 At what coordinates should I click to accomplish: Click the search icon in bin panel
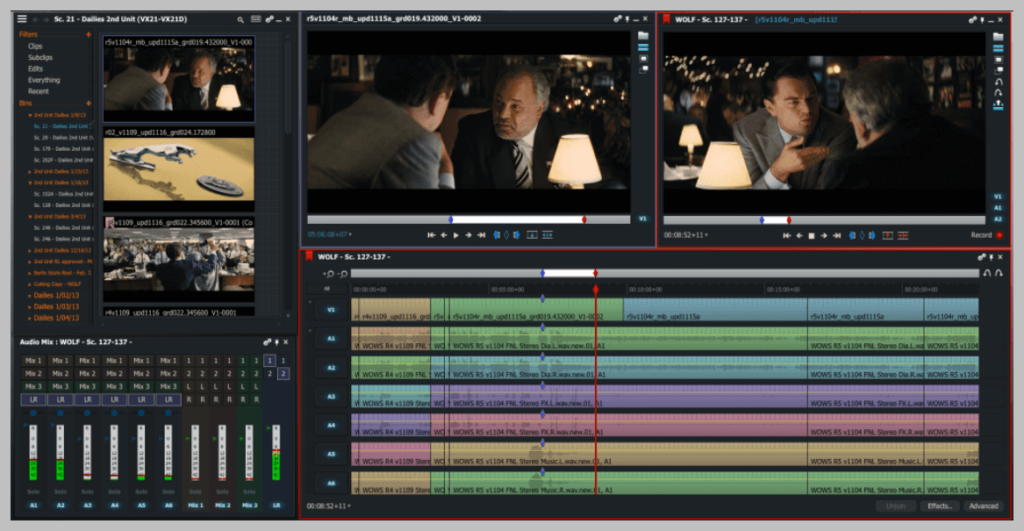coord(241,20)
